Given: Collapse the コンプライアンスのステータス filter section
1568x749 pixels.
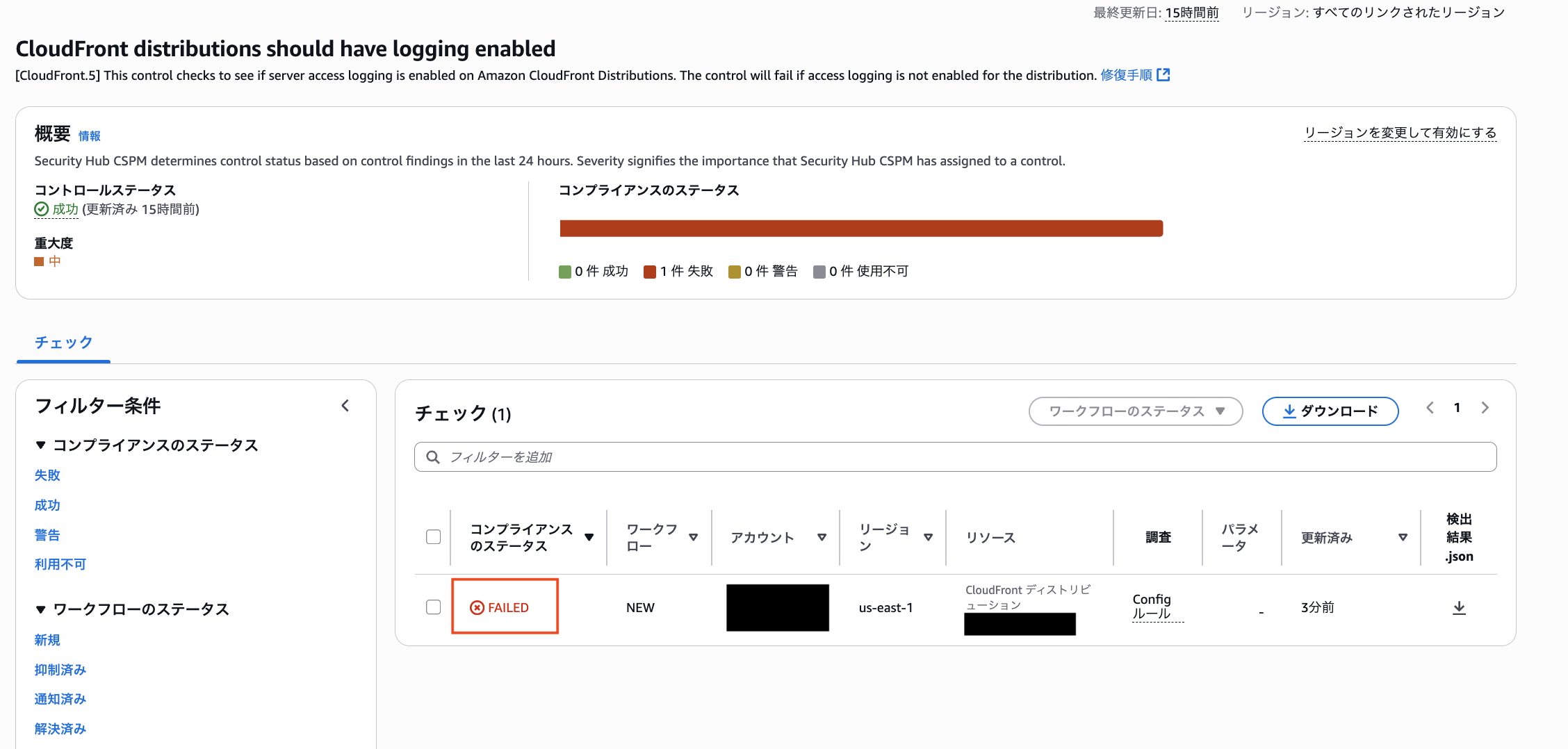Looking at the screenshot, I should coord(40,445).
